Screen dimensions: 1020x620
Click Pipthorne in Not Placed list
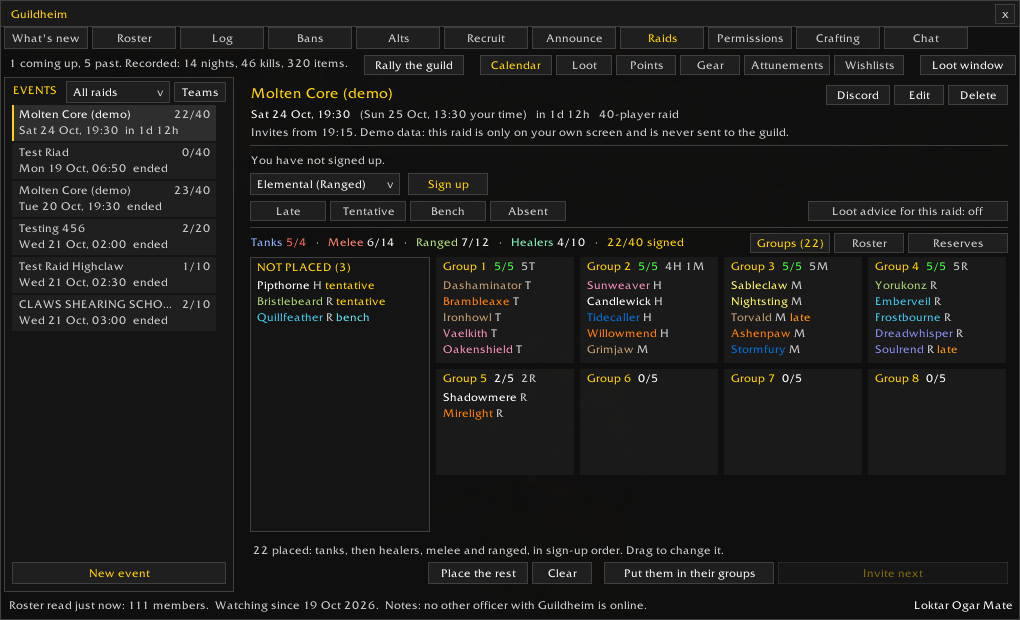(315, 286)
